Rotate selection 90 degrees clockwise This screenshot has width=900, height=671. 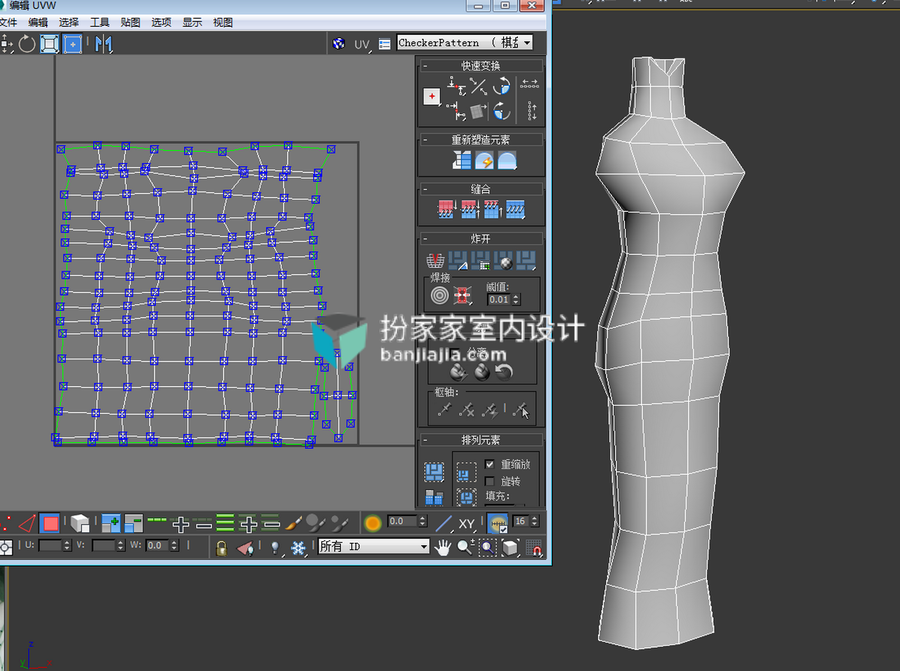[x=502, y=111]
